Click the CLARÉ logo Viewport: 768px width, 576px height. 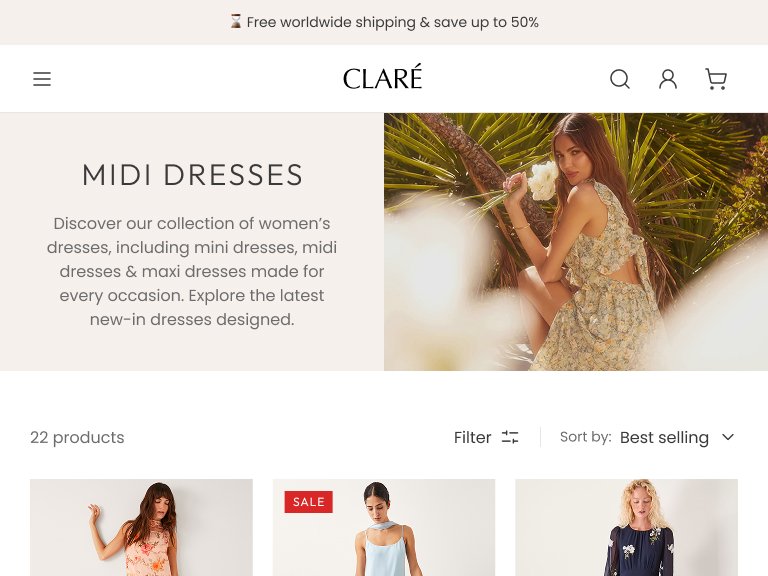(x=383, y=77)
